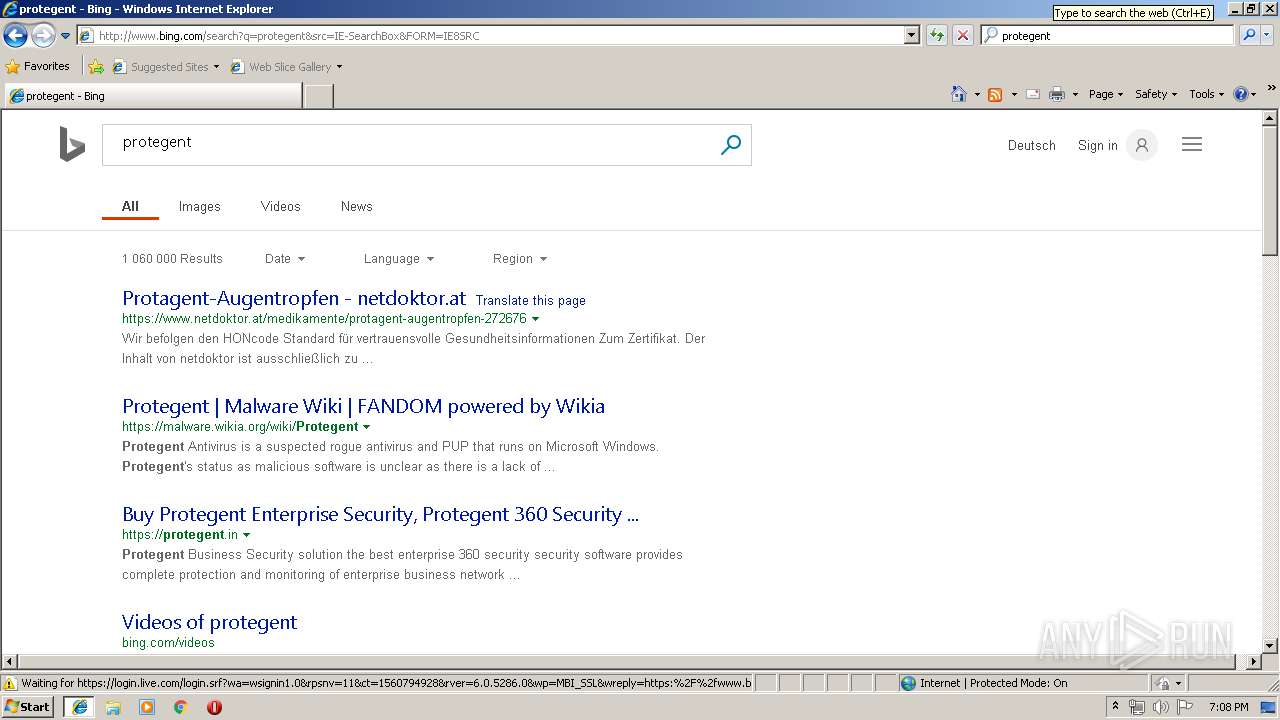Screen dimensions: 1280x720
Task: Open the Protegent Malware Wiki result
Action: [x=363, y=406]
